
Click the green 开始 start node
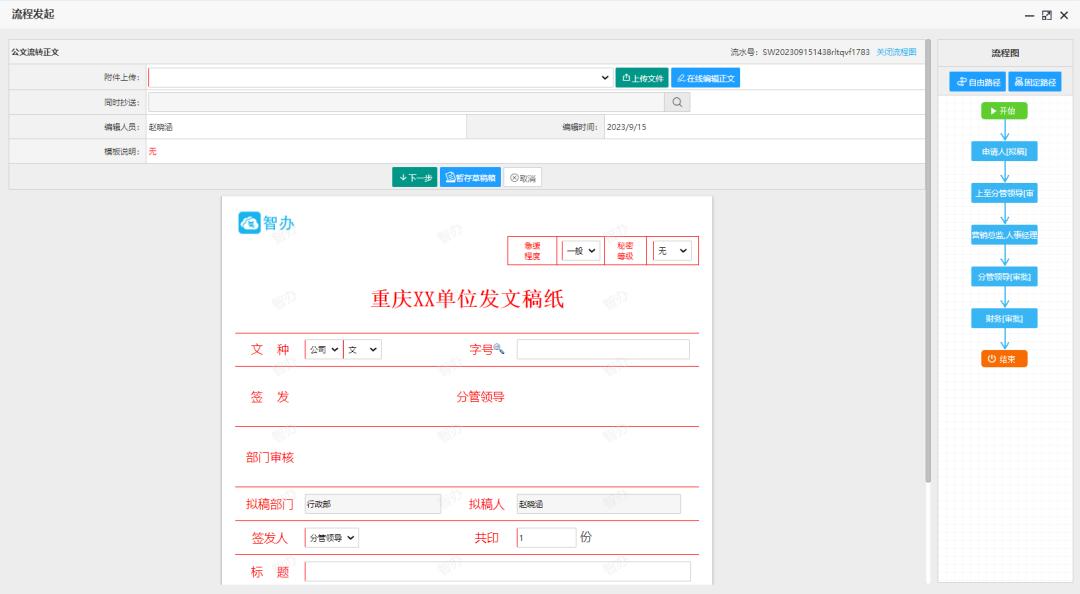coord(1003,111)
